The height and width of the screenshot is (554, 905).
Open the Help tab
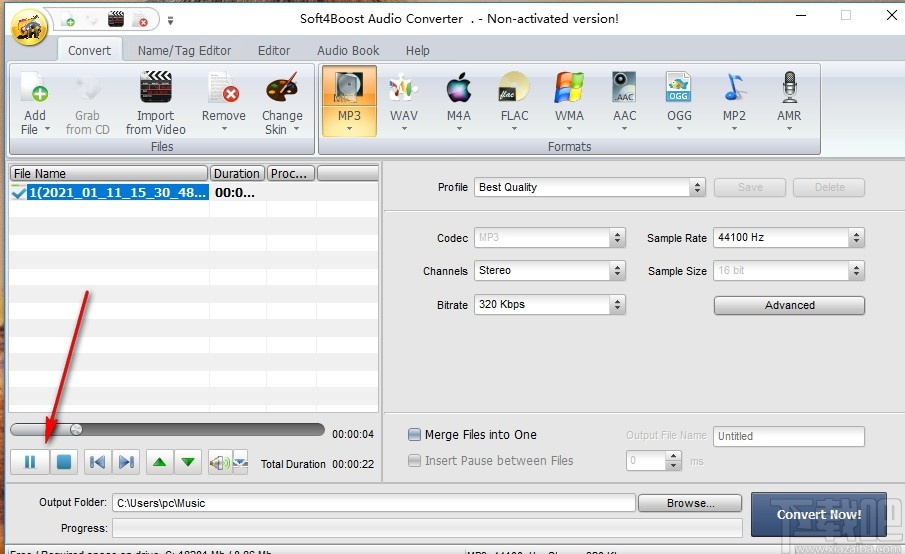coord(417,50)
